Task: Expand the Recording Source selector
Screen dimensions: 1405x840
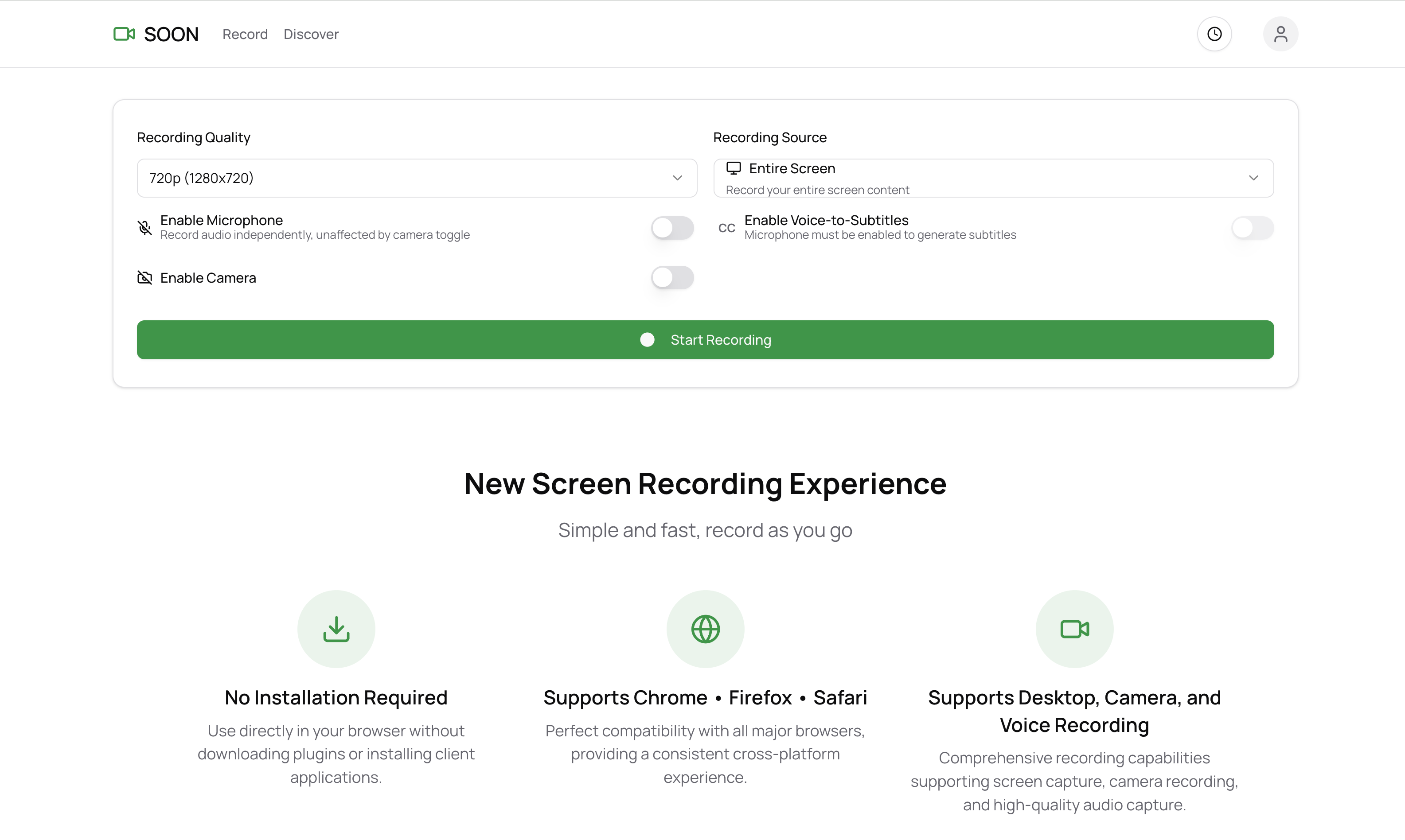Action: pos(1253,178)
